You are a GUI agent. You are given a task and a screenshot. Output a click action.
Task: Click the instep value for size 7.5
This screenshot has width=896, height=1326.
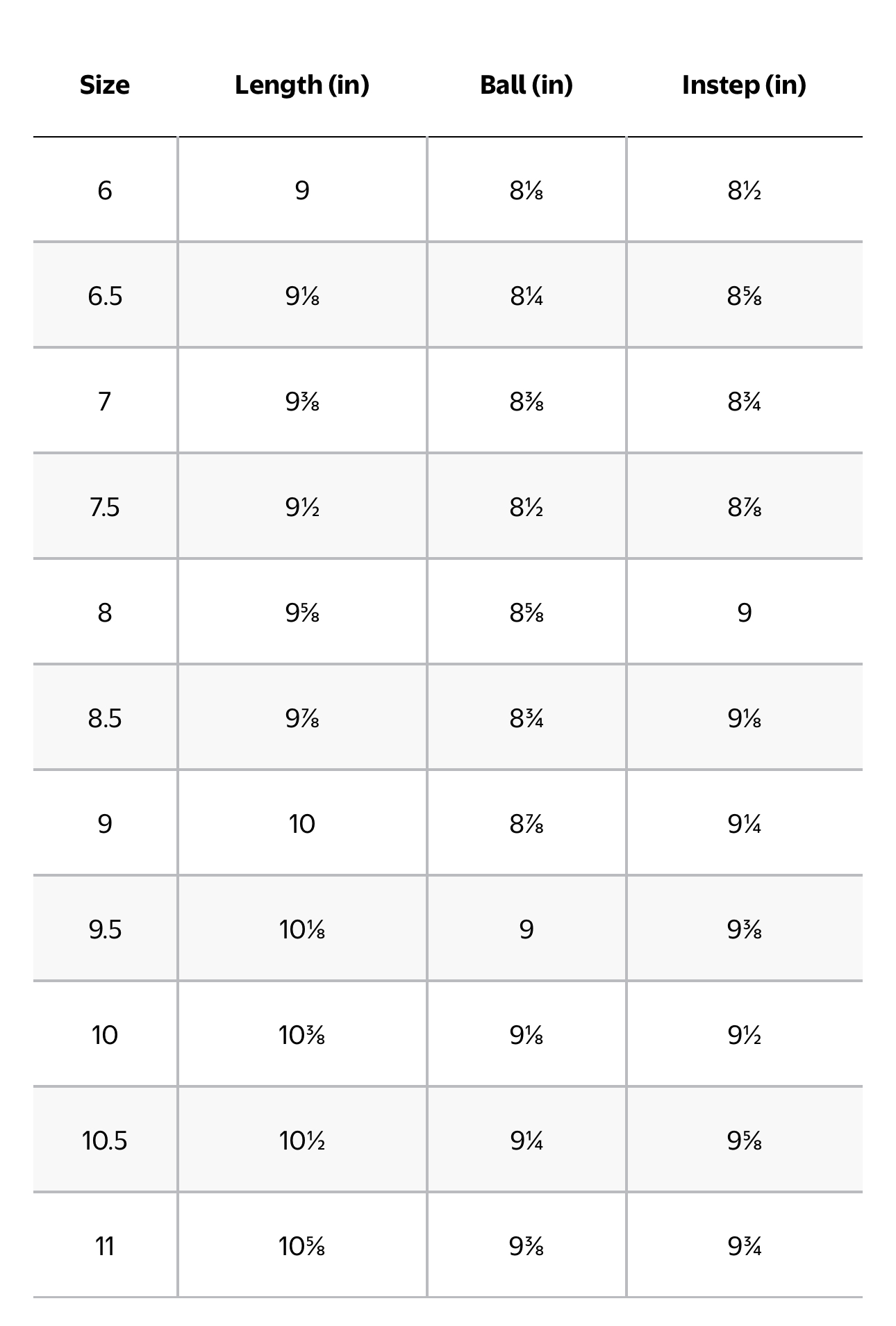744,507
